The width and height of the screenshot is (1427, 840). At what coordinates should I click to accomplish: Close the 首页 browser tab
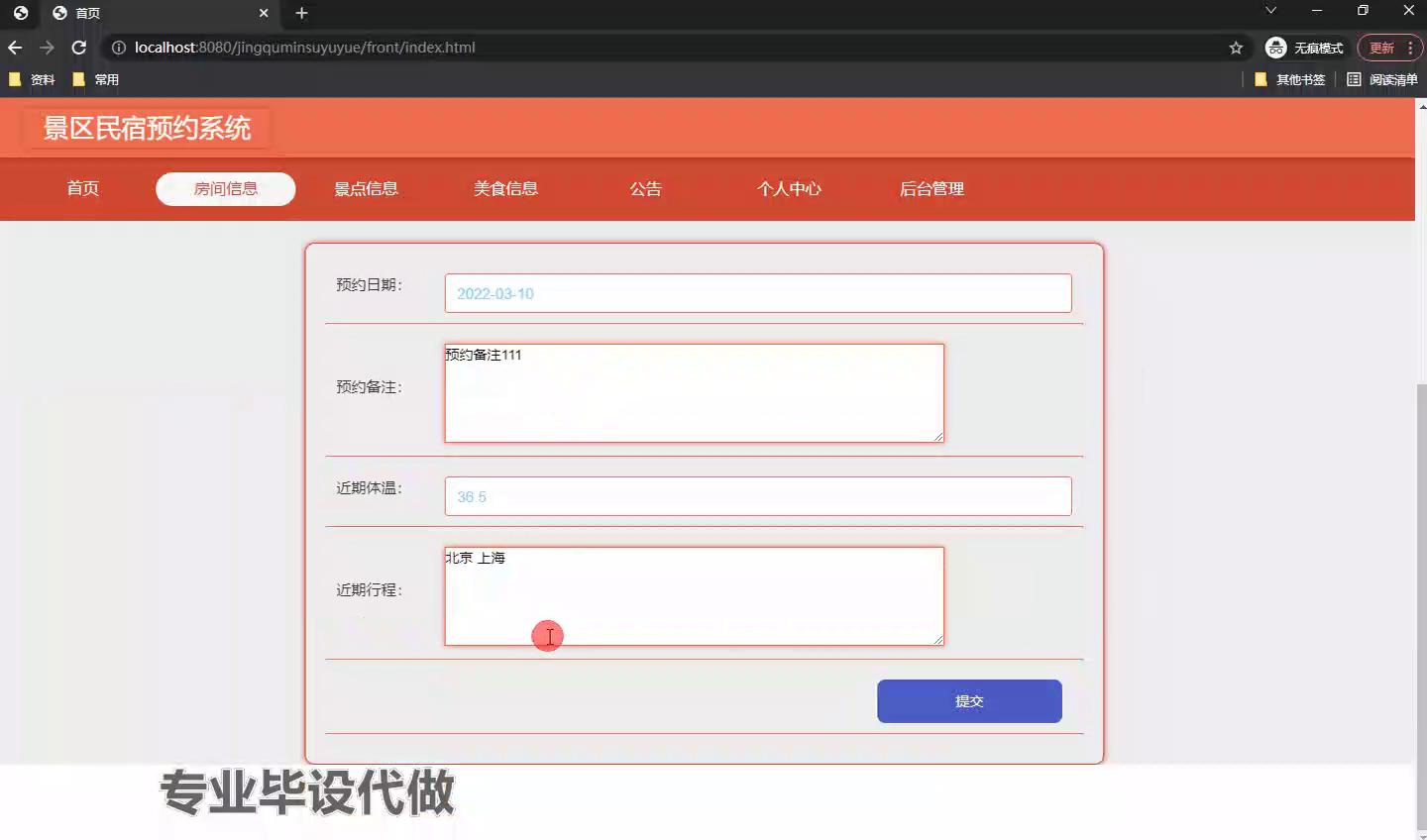coord(264,13)
